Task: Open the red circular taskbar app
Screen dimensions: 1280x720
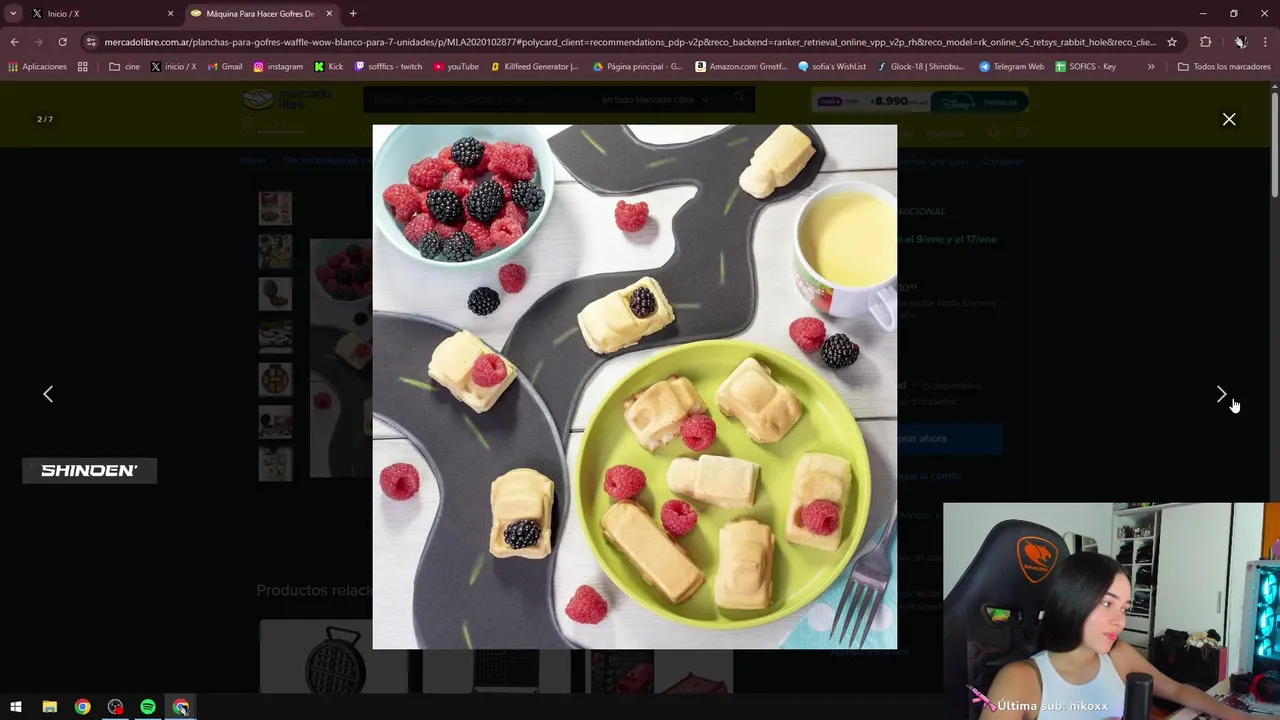Action: 115,707
